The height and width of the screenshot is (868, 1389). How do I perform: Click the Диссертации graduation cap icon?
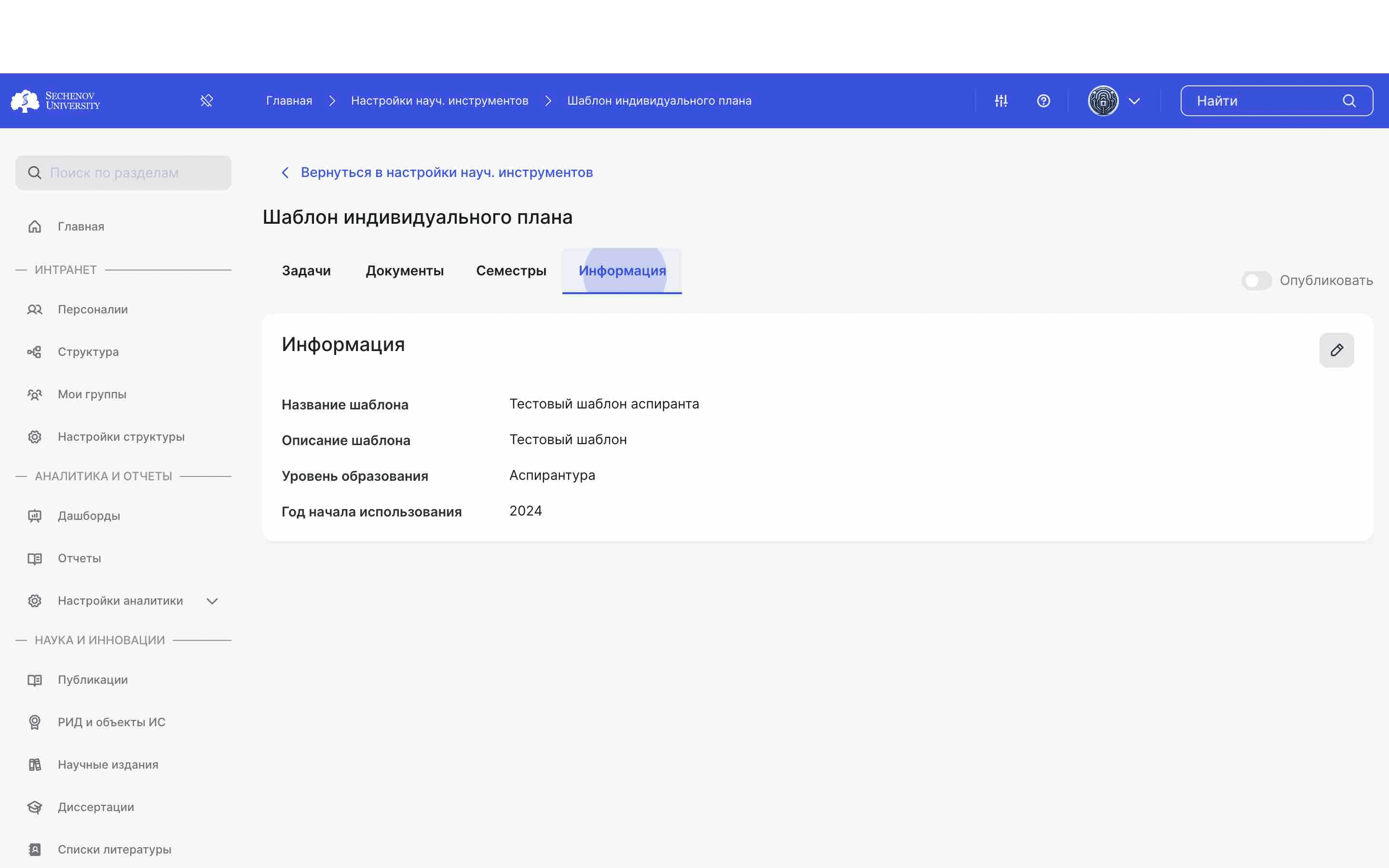[x=34, y=808]
